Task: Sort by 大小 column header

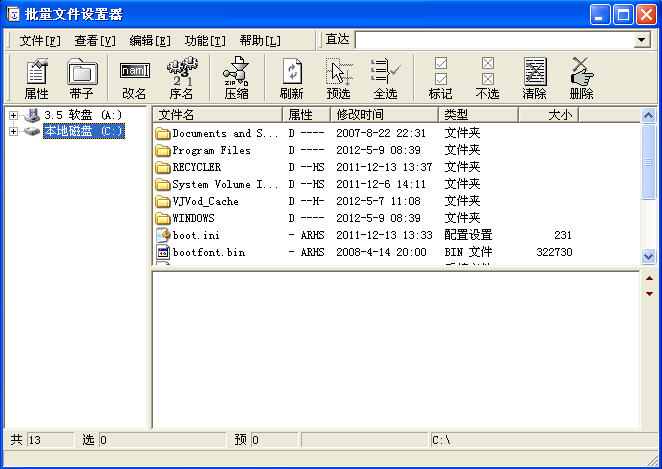Action: coord(548,114)
